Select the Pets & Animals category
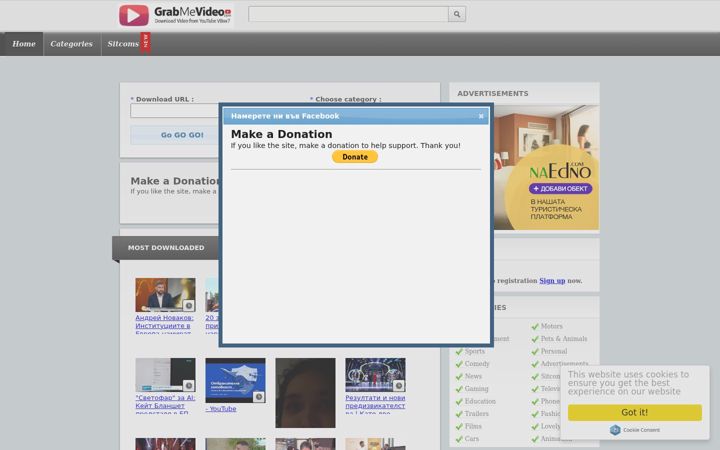The width and height of the screenshot is (720, 450). (564, 339)
